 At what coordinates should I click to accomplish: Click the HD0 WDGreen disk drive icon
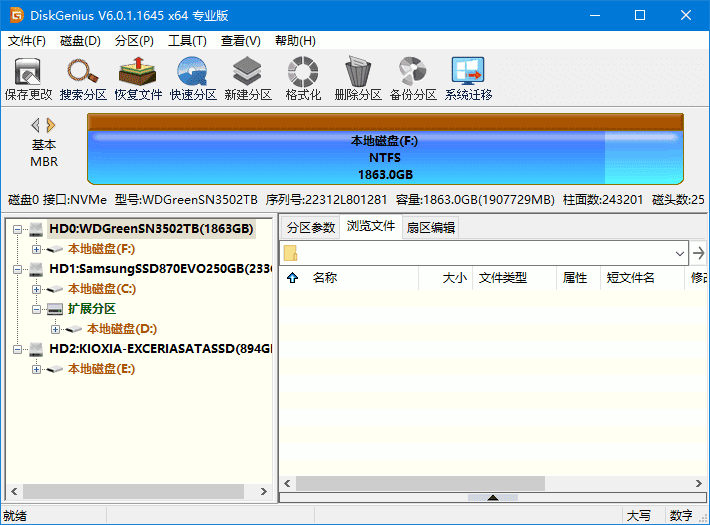point(36,229)
